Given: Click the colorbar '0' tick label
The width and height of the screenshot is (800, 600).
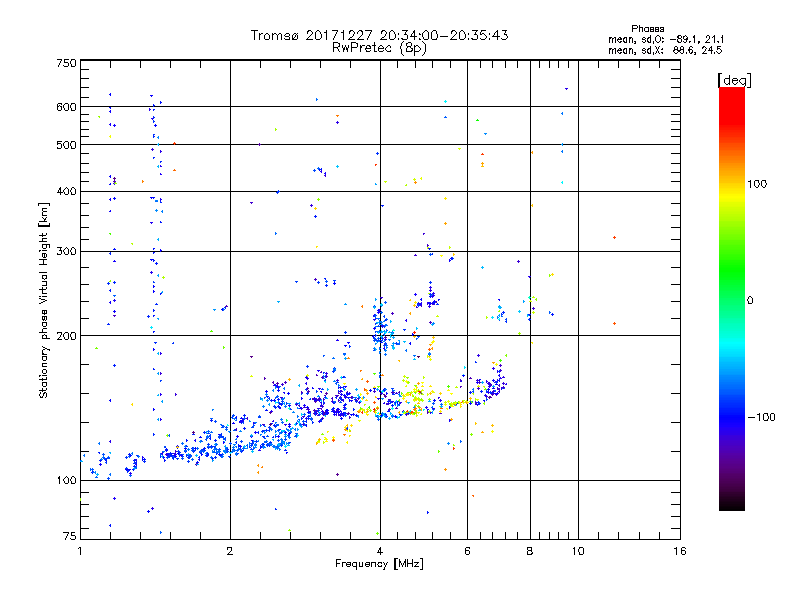Looking at the screenshot, I should [750, 301].
